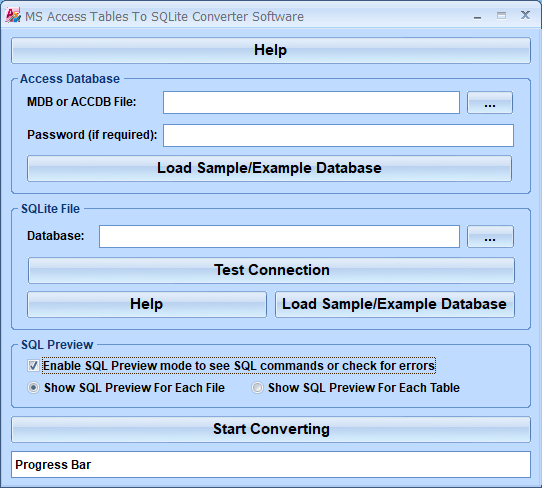The height and width of the screenshot is (488, 542).
Task: Click the 'Database:' label
Action: click(x=56, y=236)
